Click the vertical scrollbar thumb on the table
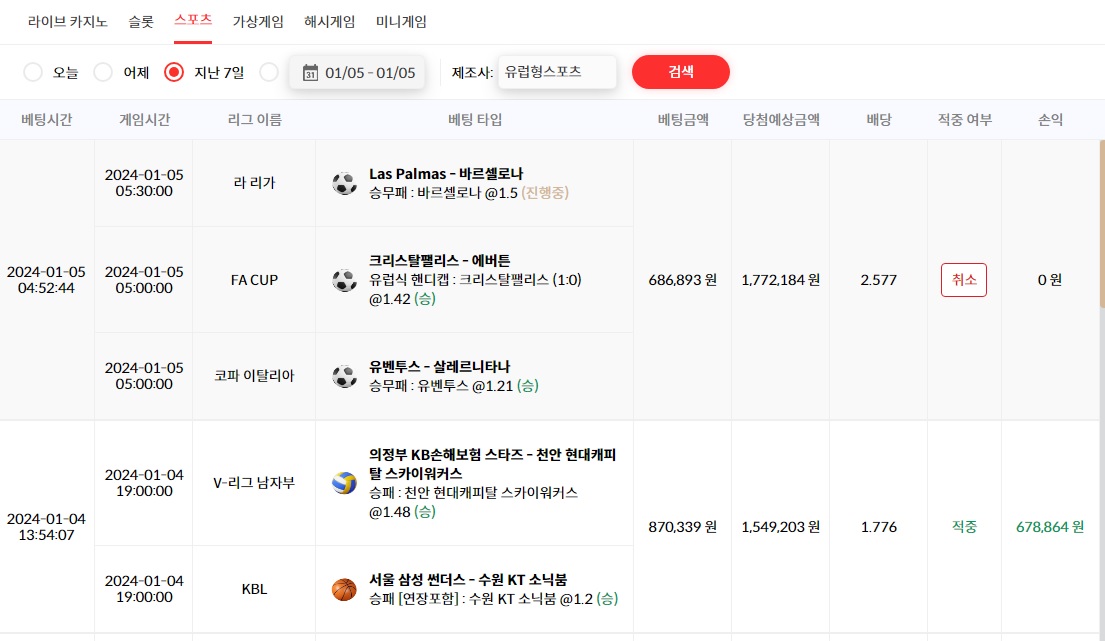The height and width of the screenshot is (641, 1105). click(x=1102, y=224)
